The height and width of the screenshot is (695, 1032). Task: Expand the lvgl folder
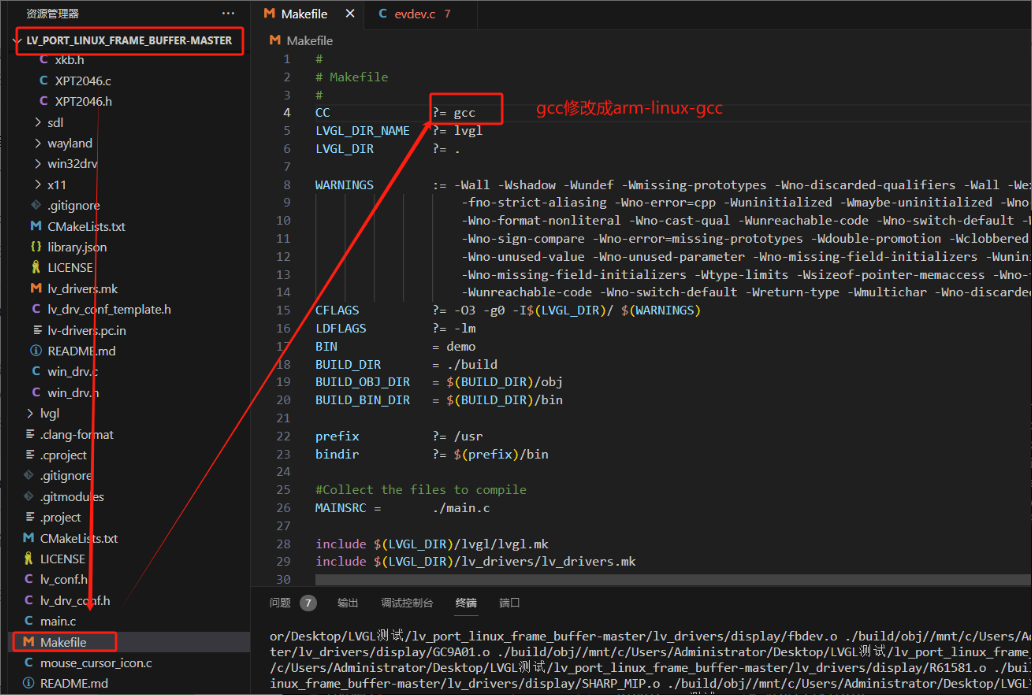pos(49,413)
